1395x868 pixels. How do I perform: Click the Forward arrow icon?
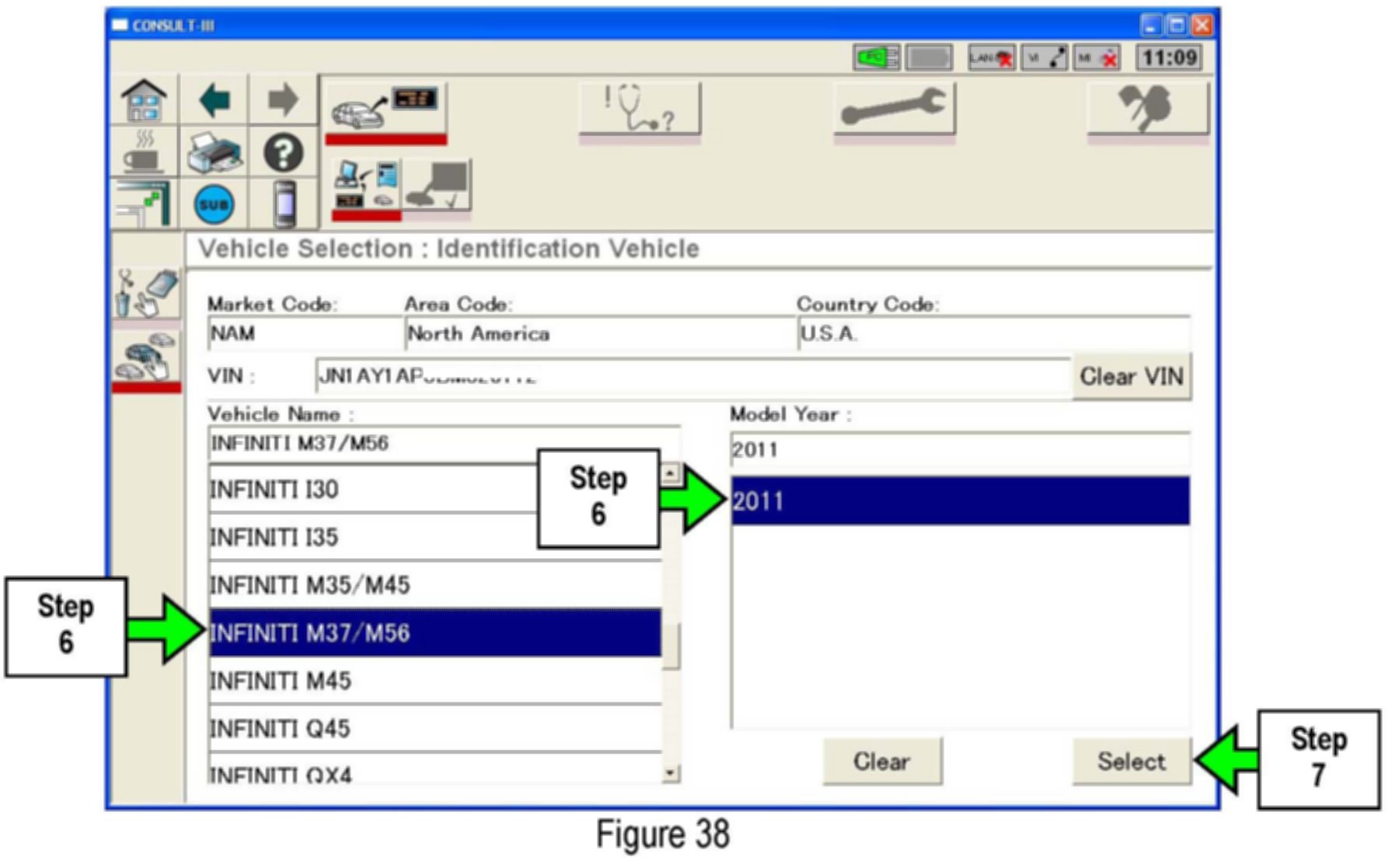pyautogui.click(x=283, y=99)
